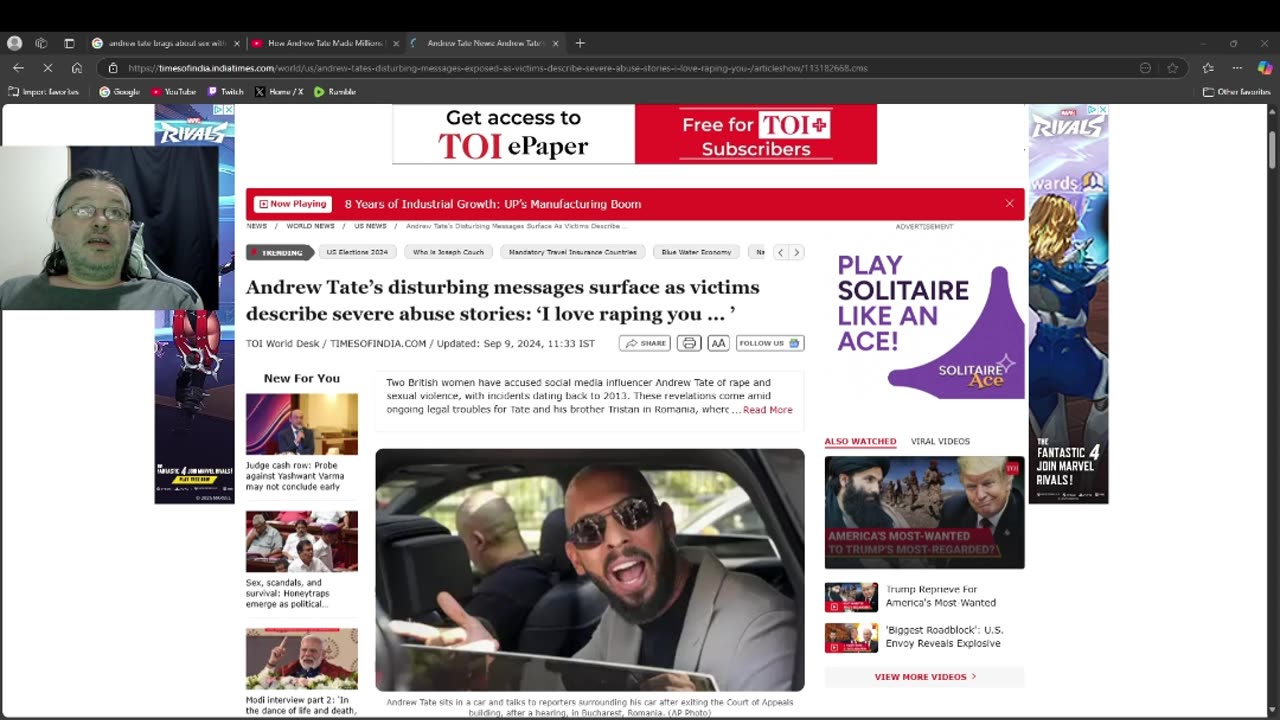Open 'Sex, scandals, and survival' article thumbnail
The height and width of the screenshot is (720, 1280).
coord(302,541)
